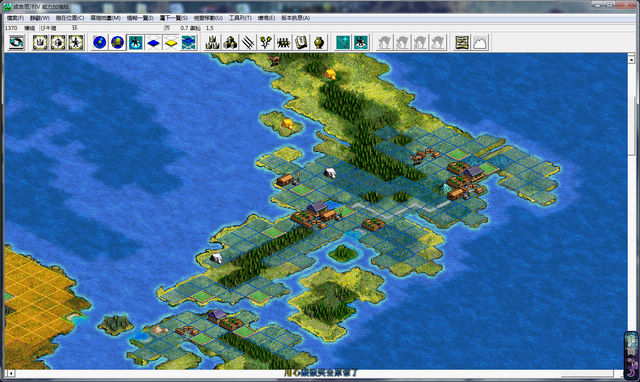
Task: Open the toolbar (T) menu
Action: [240, 18]
